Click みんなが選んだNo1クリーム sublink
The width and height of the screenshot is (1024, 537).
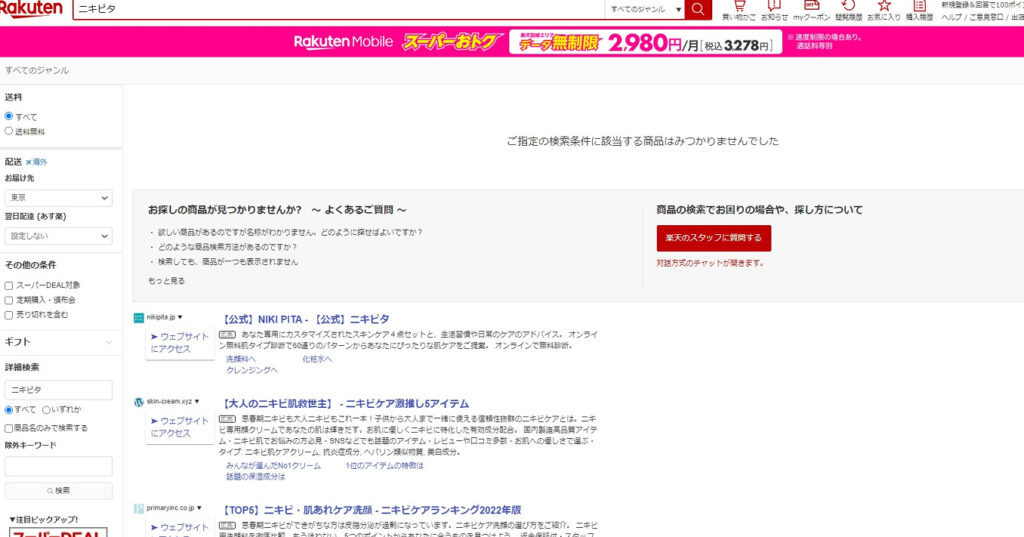pos(273,466)
